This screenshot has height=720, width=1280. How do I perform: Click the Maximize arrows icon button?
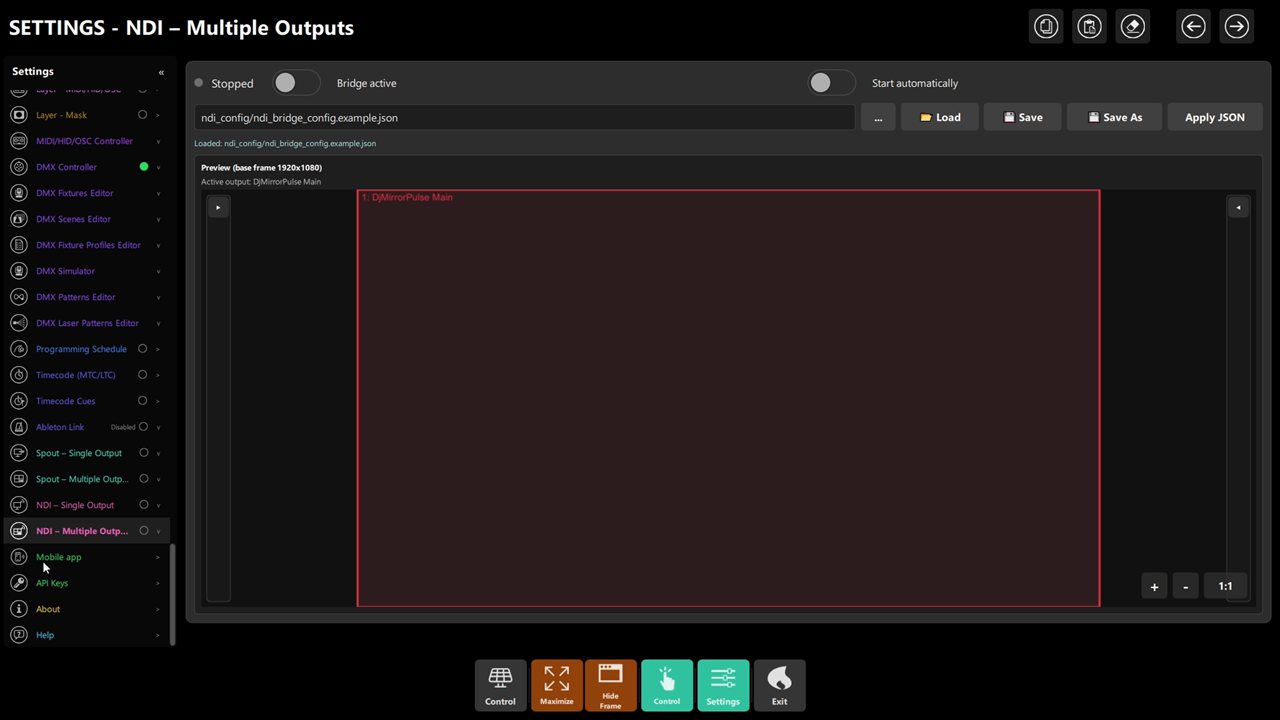[556, 686]
